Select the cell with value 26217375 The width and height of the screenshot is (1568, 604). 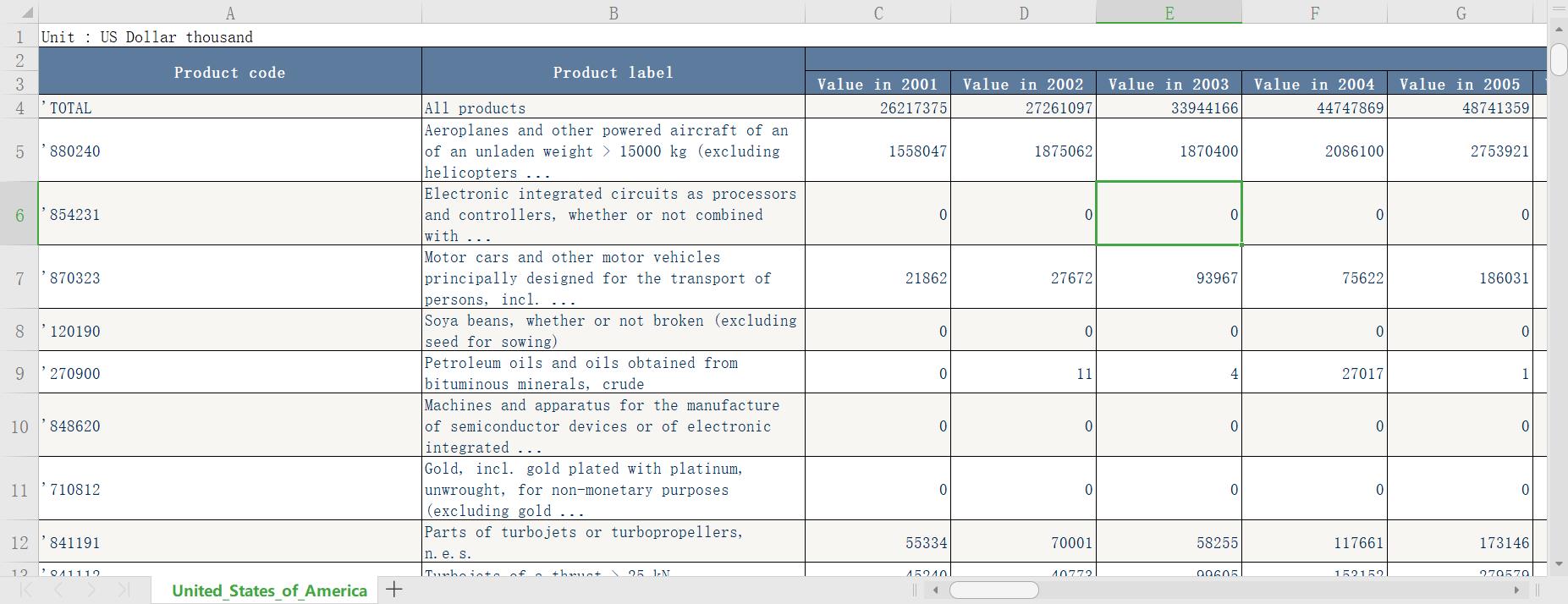click(x=878, y=107)
